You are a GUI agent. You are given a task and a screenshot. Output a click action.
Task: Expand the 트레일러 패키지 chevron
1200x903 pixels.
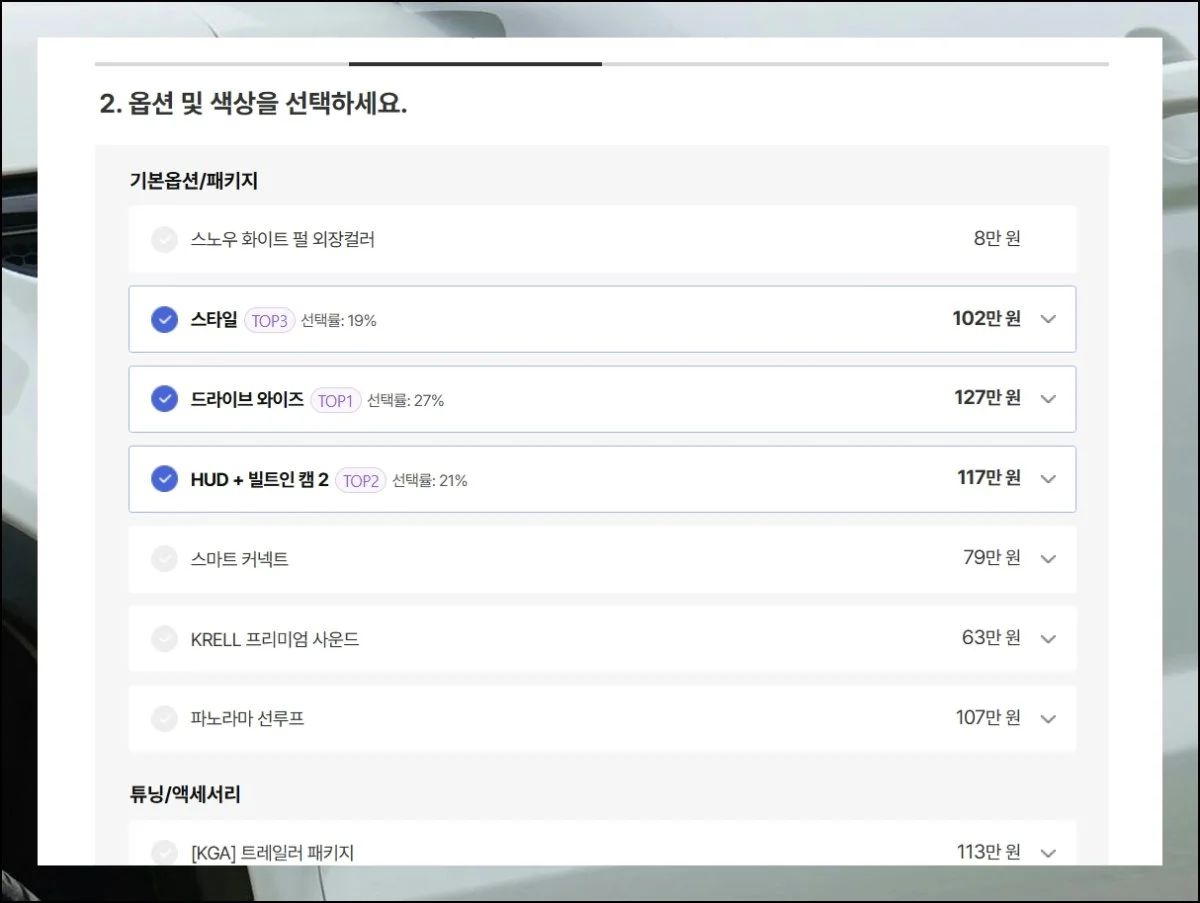pyautogui.click(x=1048, y=853)
